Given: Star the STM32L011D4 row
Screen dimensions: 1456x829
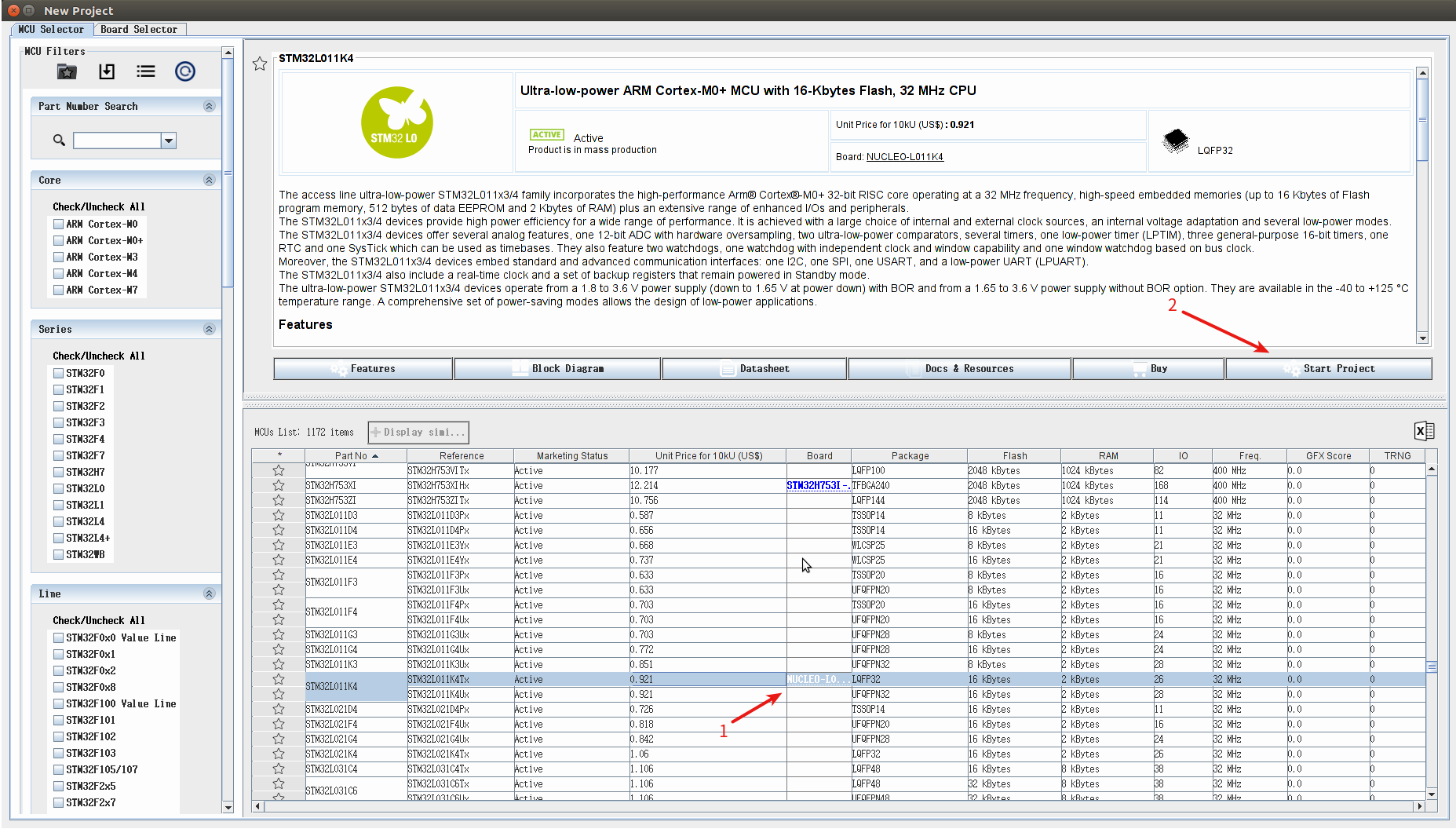Looking at the screenshot, I should point(279,530).
